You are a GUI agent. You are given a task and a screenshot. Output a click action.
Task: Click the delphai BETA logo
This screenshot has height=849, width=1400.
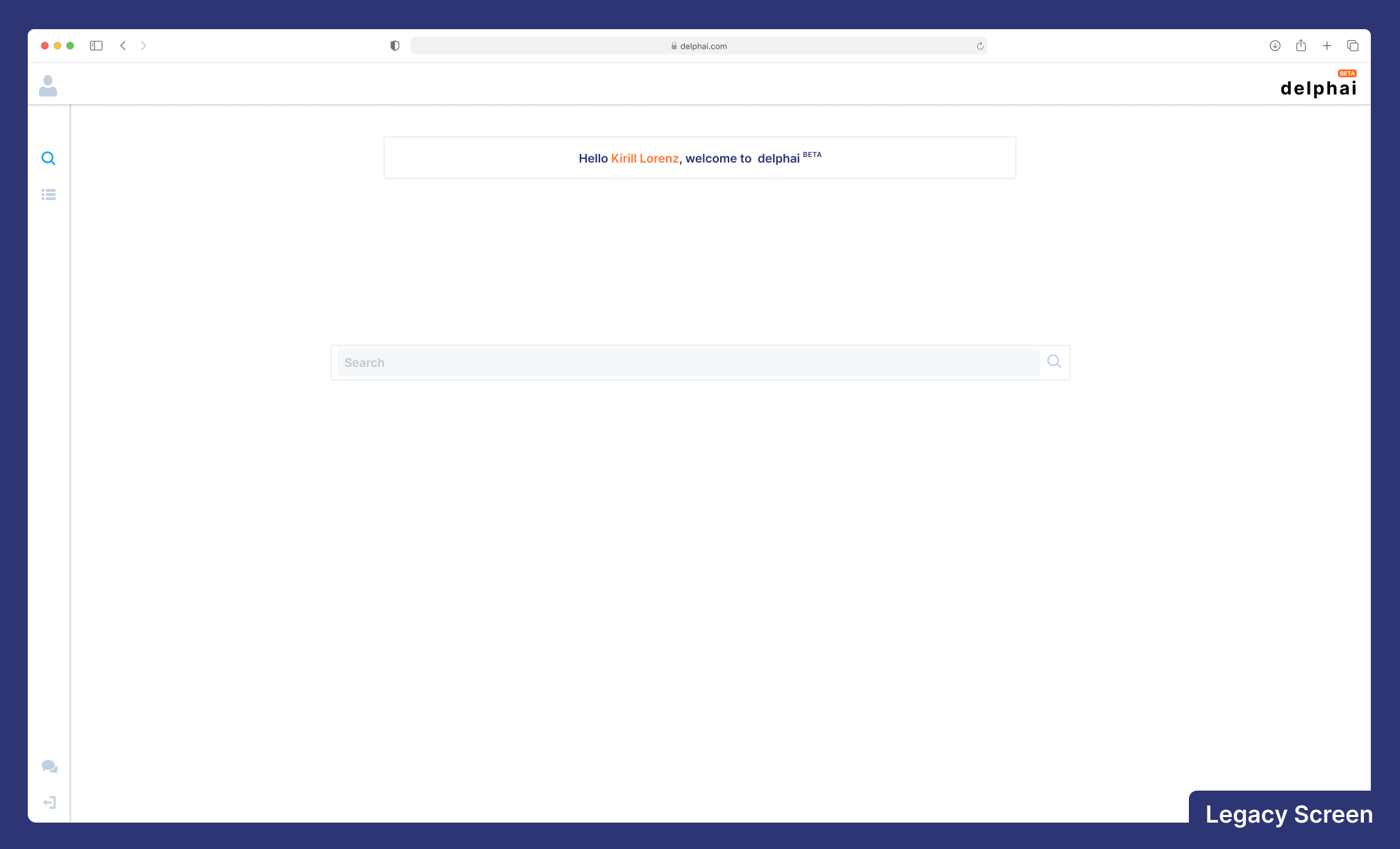coord(1317,85)
